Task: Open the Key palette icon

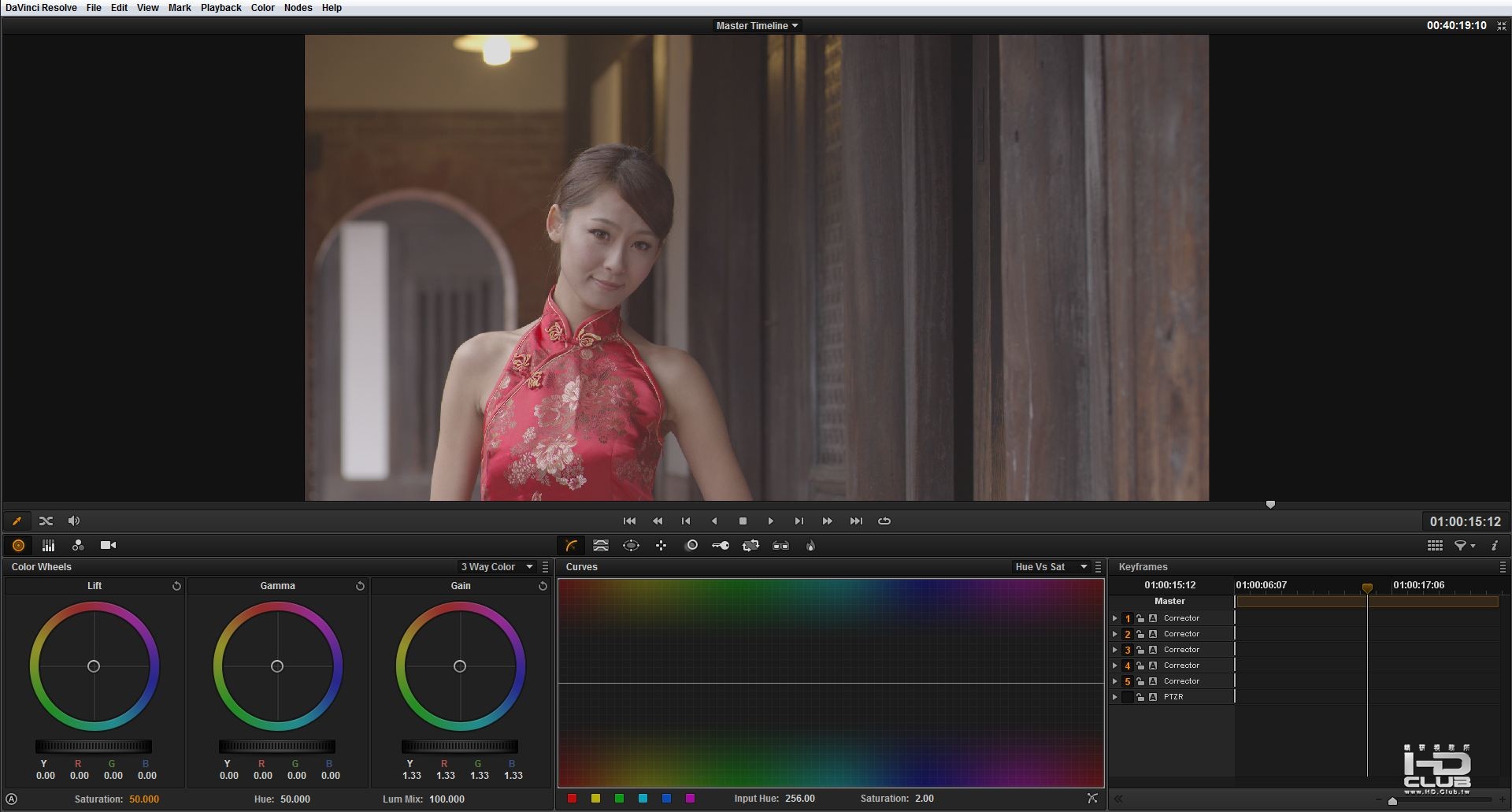Action: (x=721, y=545)
